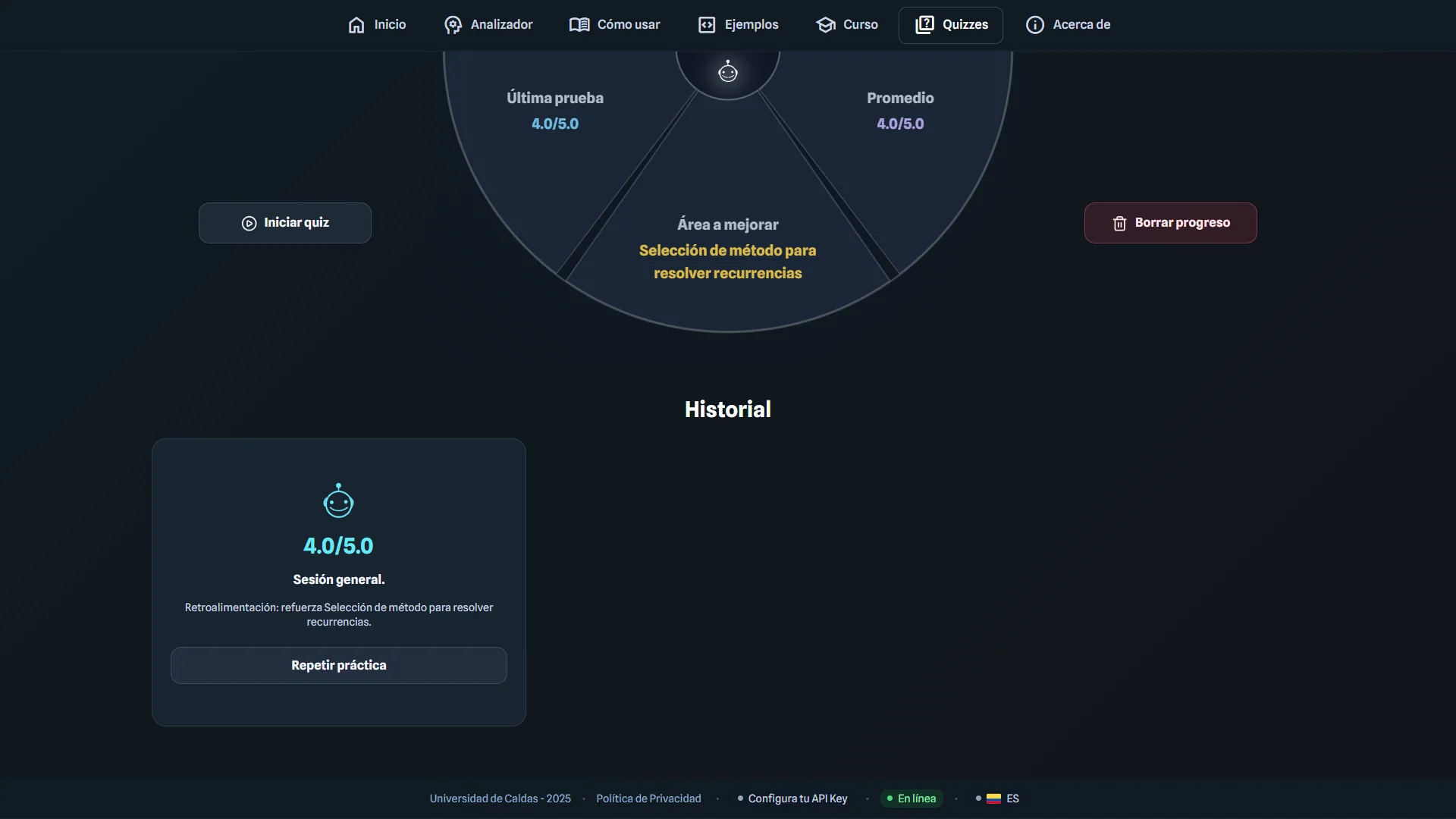Click the trash icon in Borrar progreso

(1119, 223)
